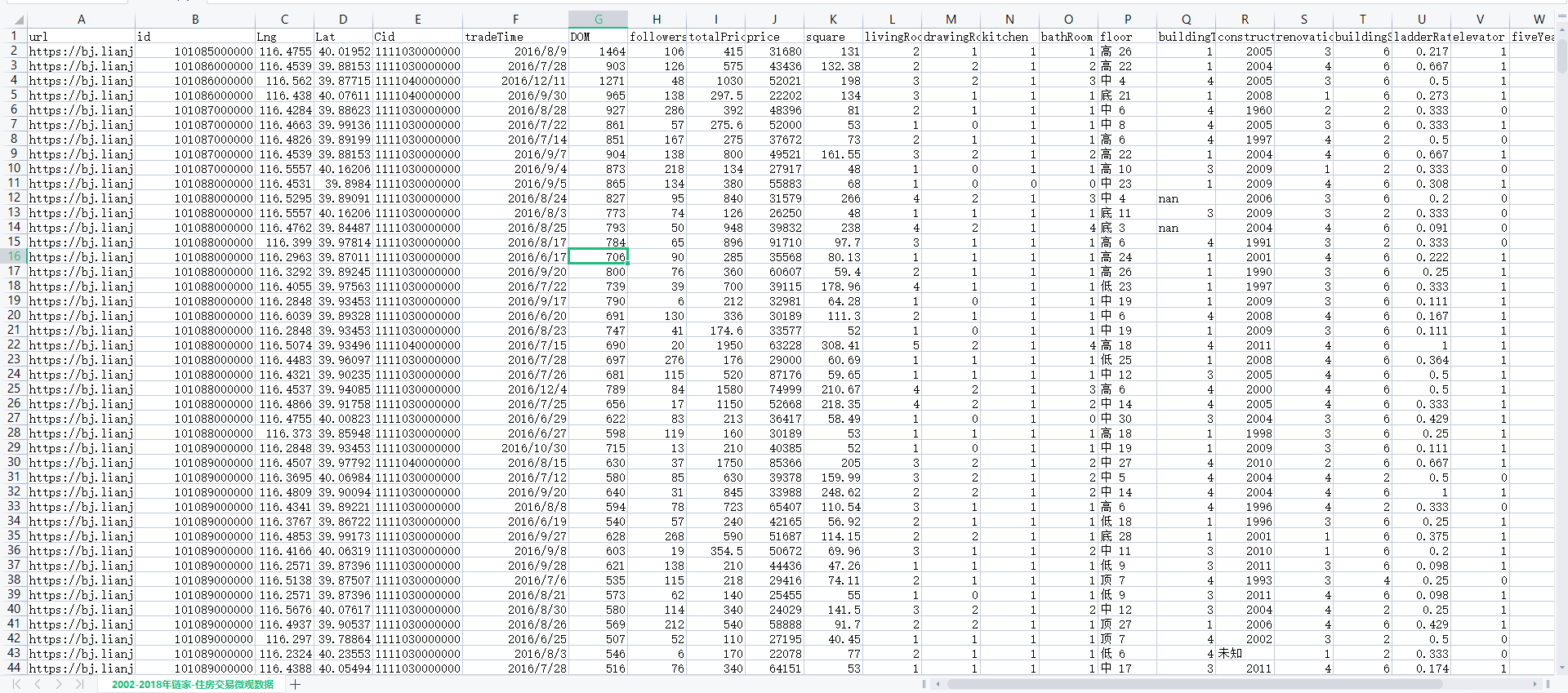The image size is (1568, 693).
Task: Select the active cell showing 706
Action: coord(599,256)
